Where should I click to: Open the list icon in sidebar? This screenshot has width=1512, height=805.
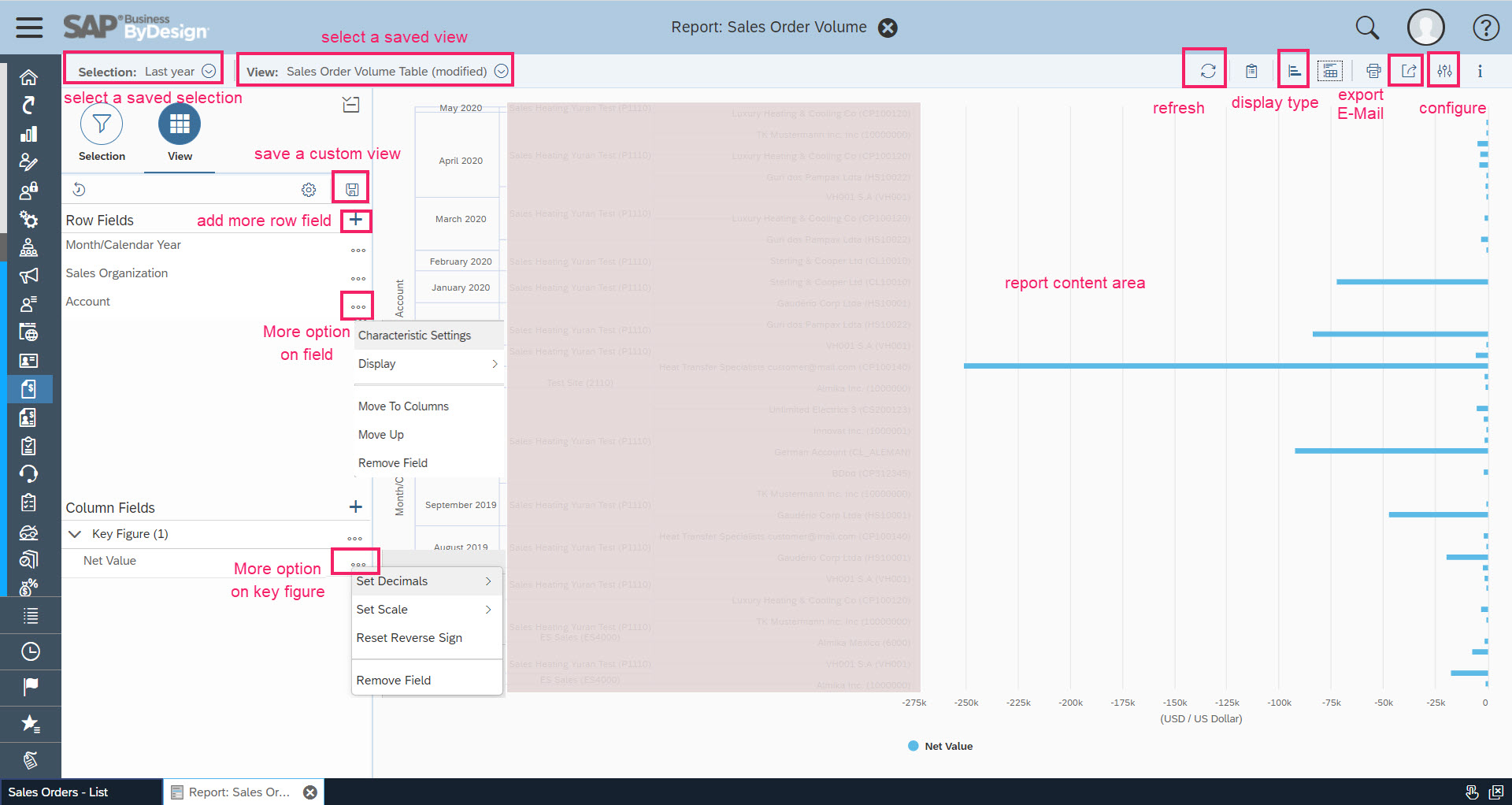tap(30, 616)
